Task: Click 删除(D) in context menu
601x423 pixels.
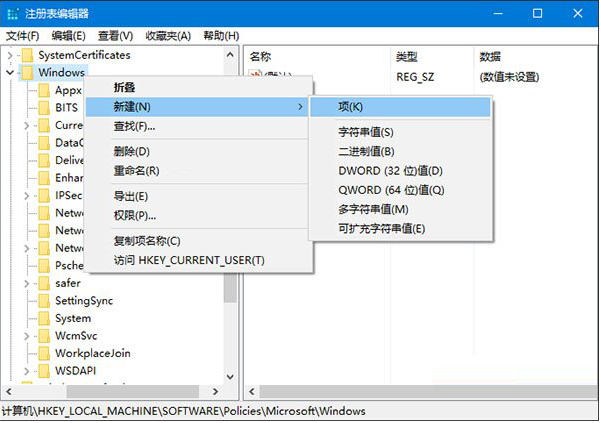Action: click(131, 151)
